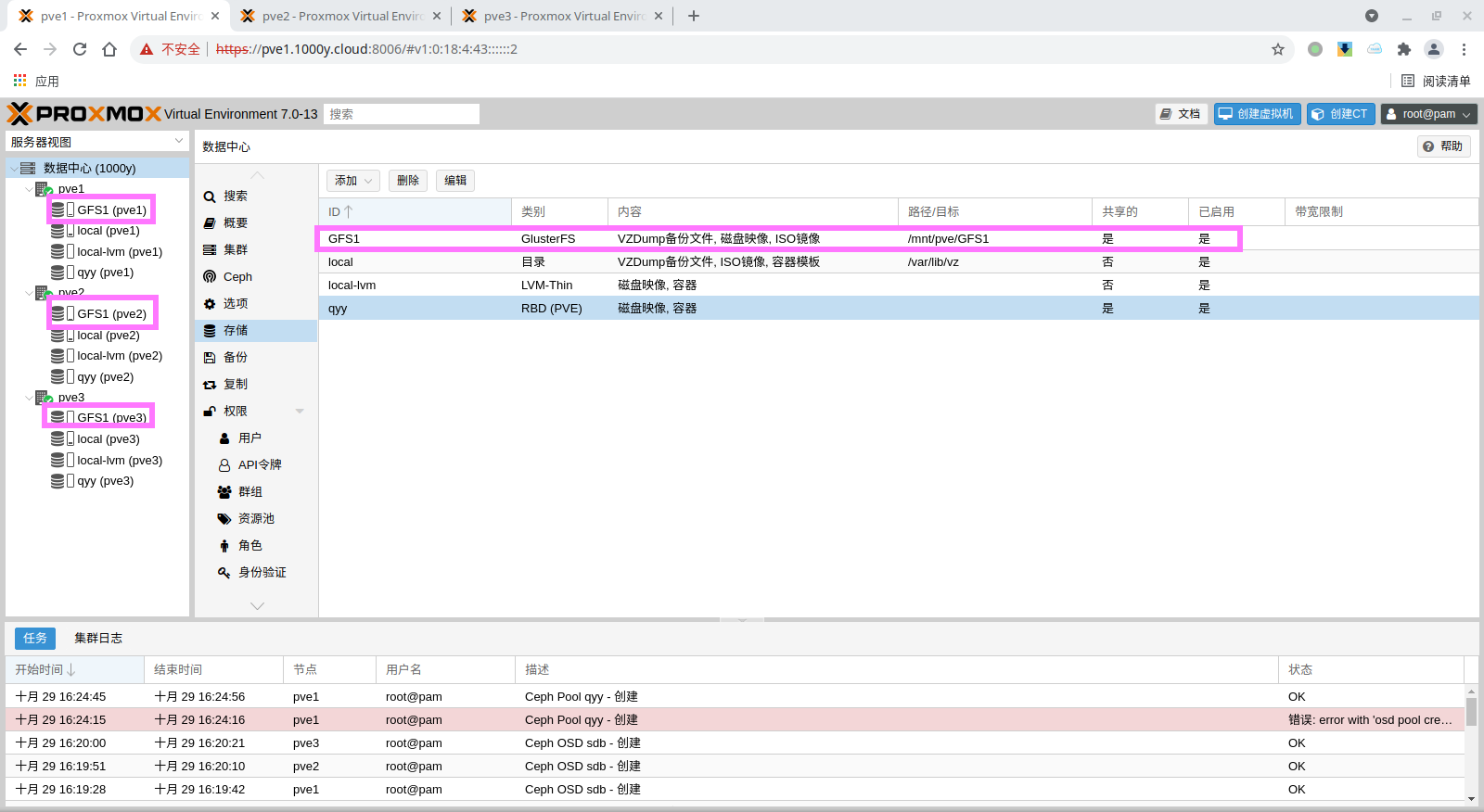This screenshot has width=1484, height=812.
Task: Click the 搜索 search input field
Action: pos(401,114)
